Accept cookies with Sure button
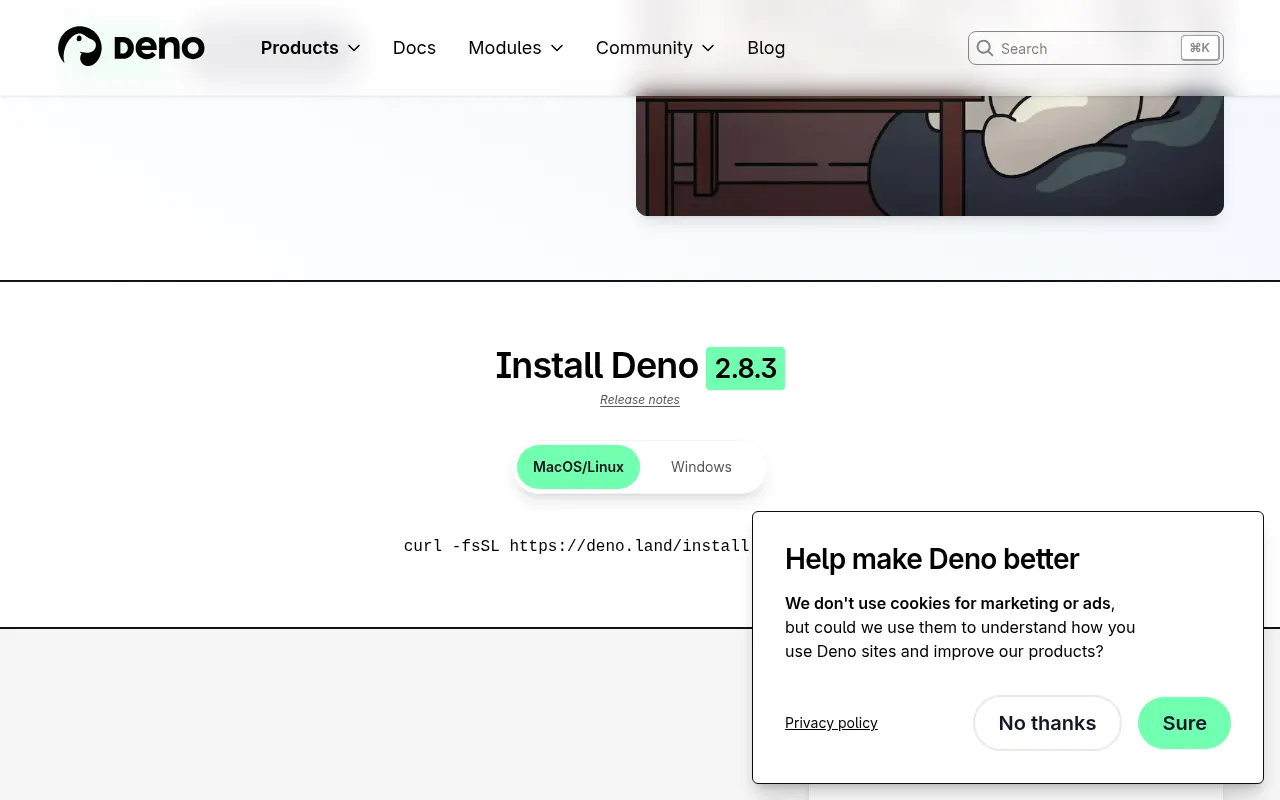Screen dimensions: 1280x800 (1184, 723)
